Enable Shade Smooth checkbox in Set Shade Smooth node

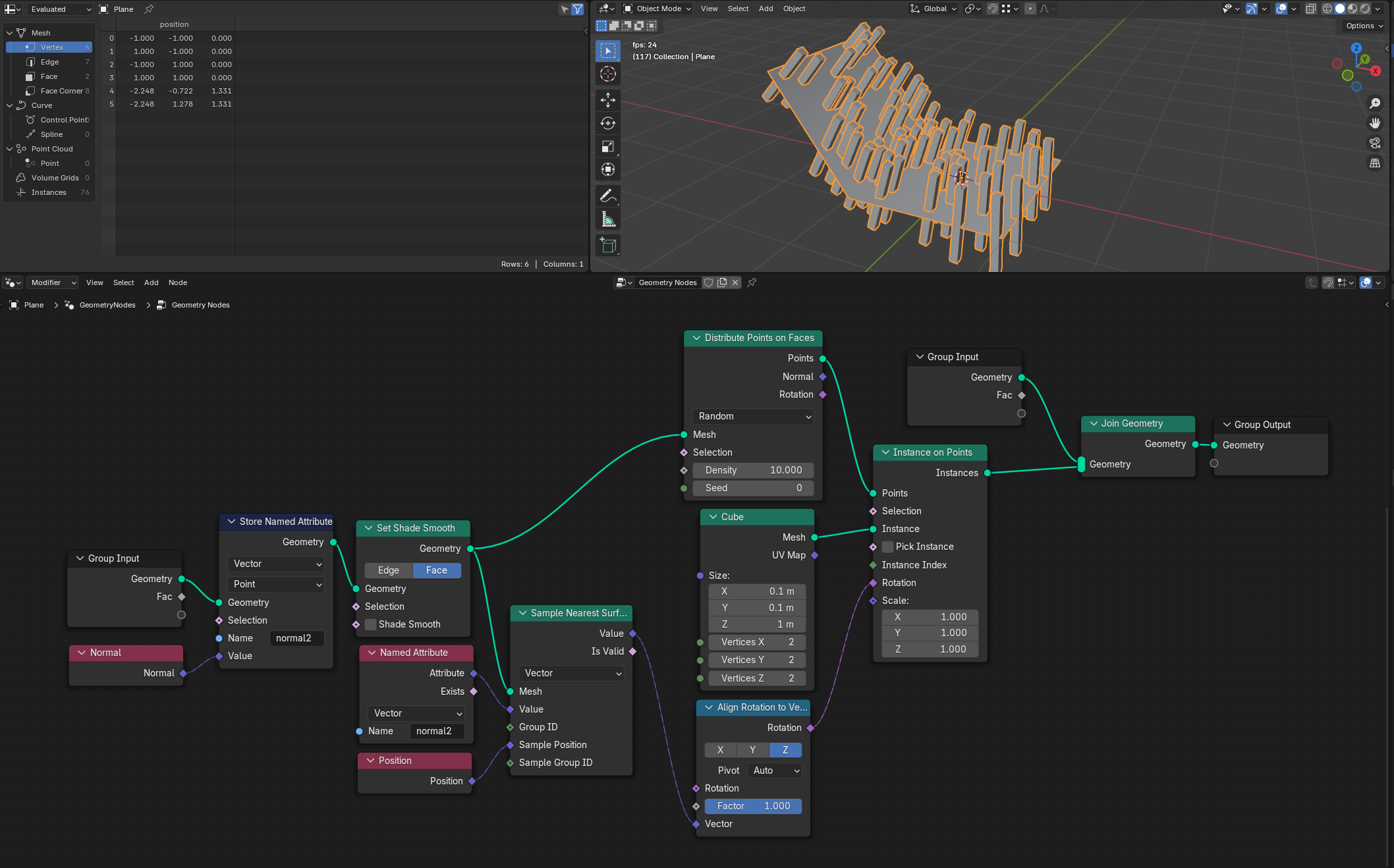click(x=371, y=624)
